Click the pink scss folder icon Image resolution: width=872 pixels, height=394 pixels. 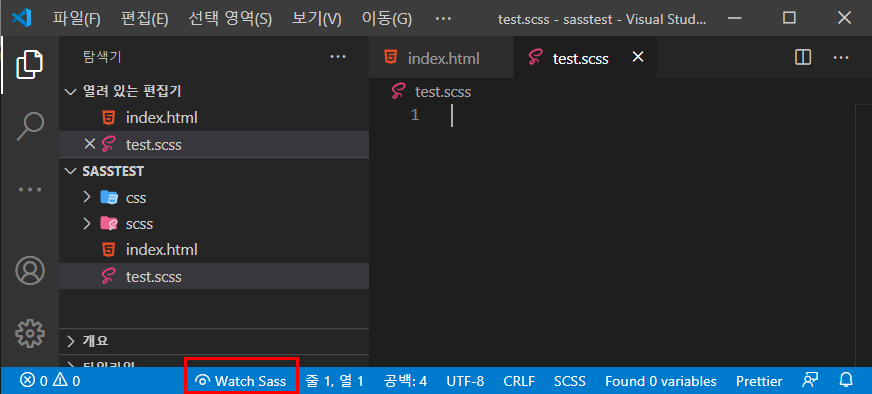[x=109, y=224]
